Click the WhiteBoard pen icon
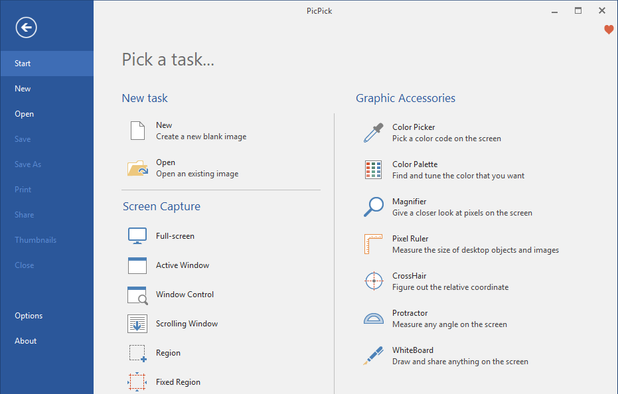Image resolution: width=618 pixels, height=394 pixels. coord(373,355)
